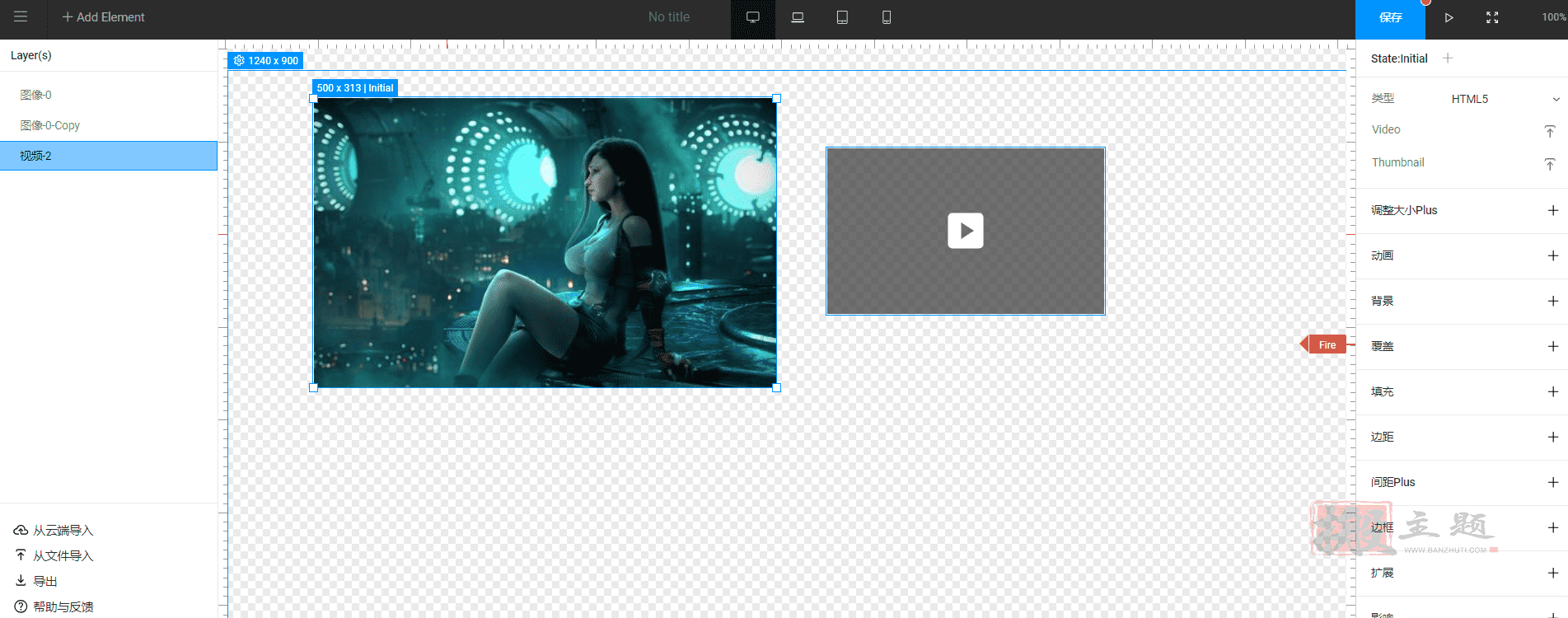
Task: Switch to desktop device preview
Action: pos(752,17)
